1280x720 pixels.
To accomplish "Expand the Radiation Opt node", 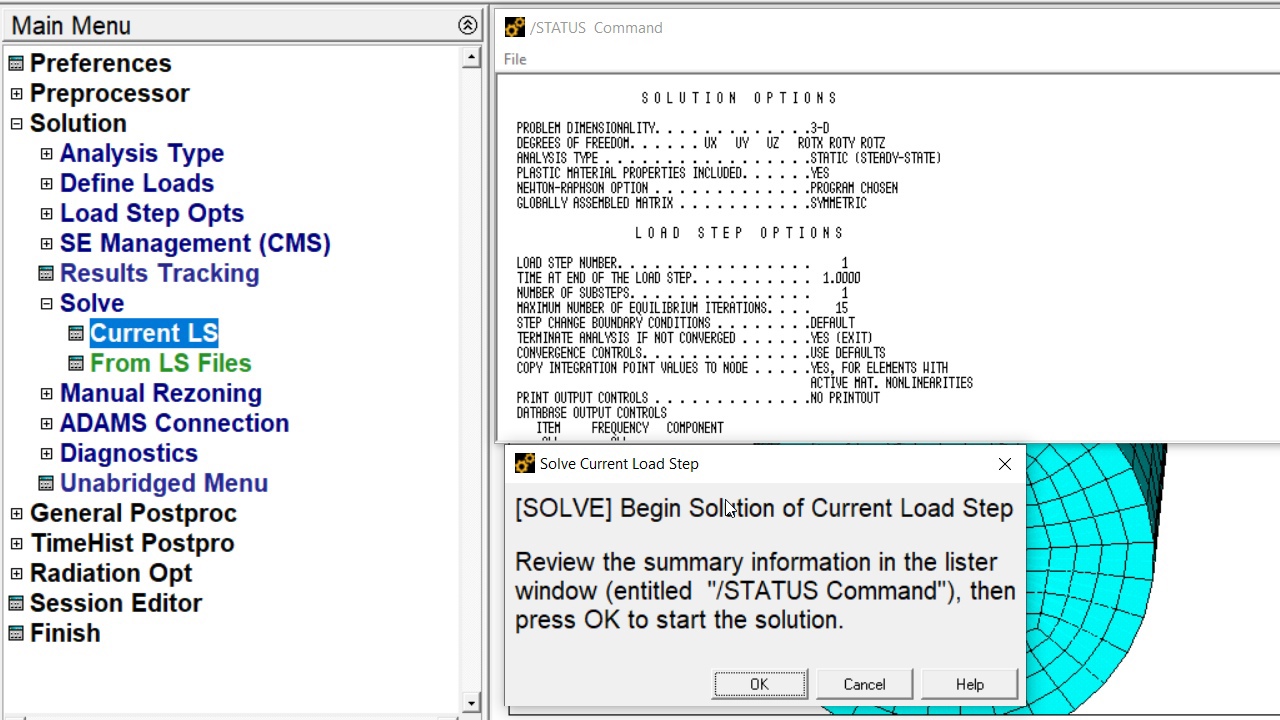I will click(16, 574).
